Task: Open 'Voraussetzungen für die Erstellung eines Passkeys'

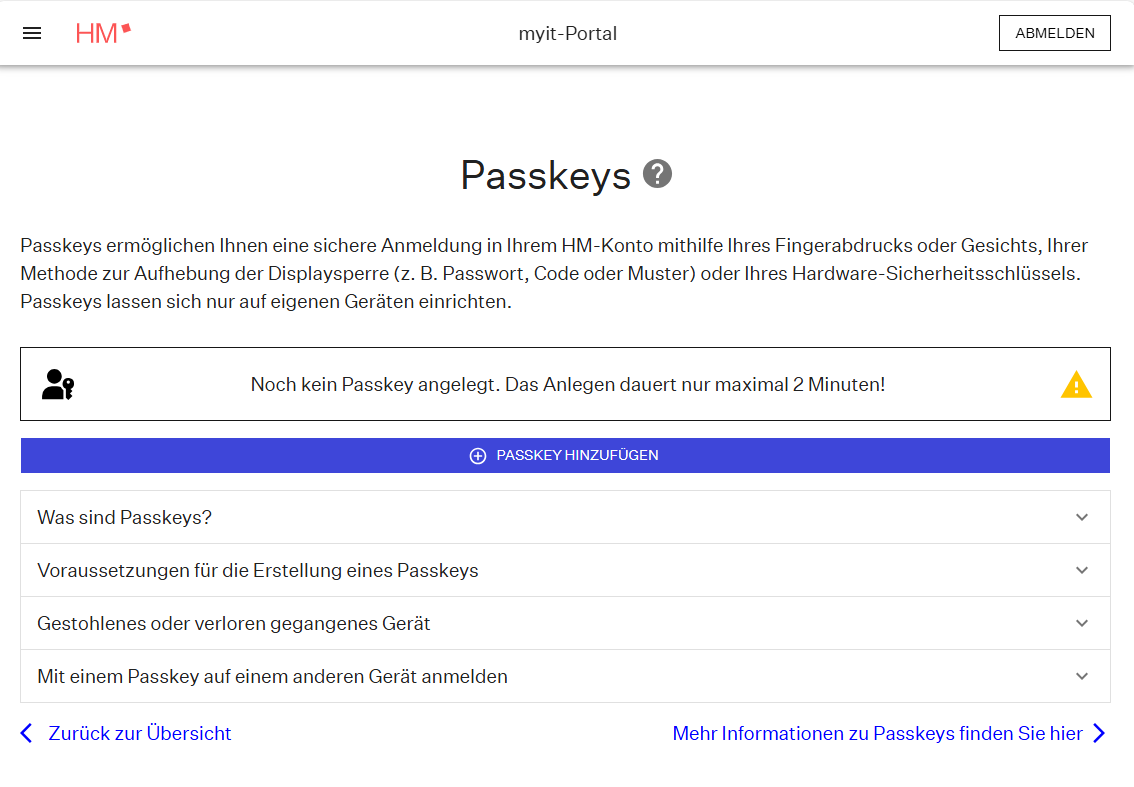Action: coord(258,571)
